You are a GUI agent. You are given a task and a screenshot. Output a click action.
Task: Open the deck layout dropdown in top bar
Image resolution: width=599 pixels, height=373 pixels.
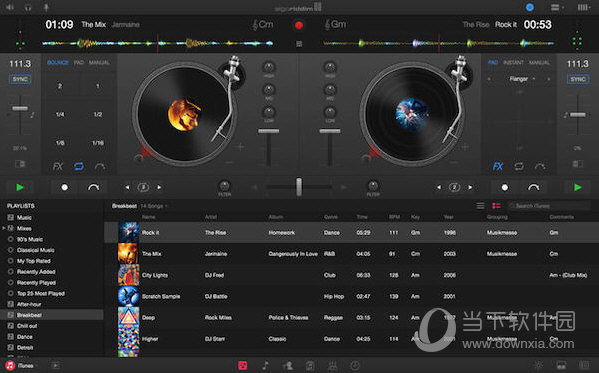coord(557,7)
